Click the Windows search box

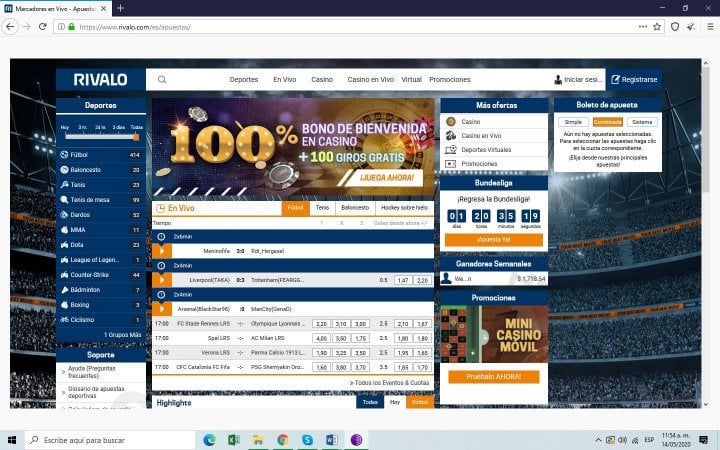(110, 440)
